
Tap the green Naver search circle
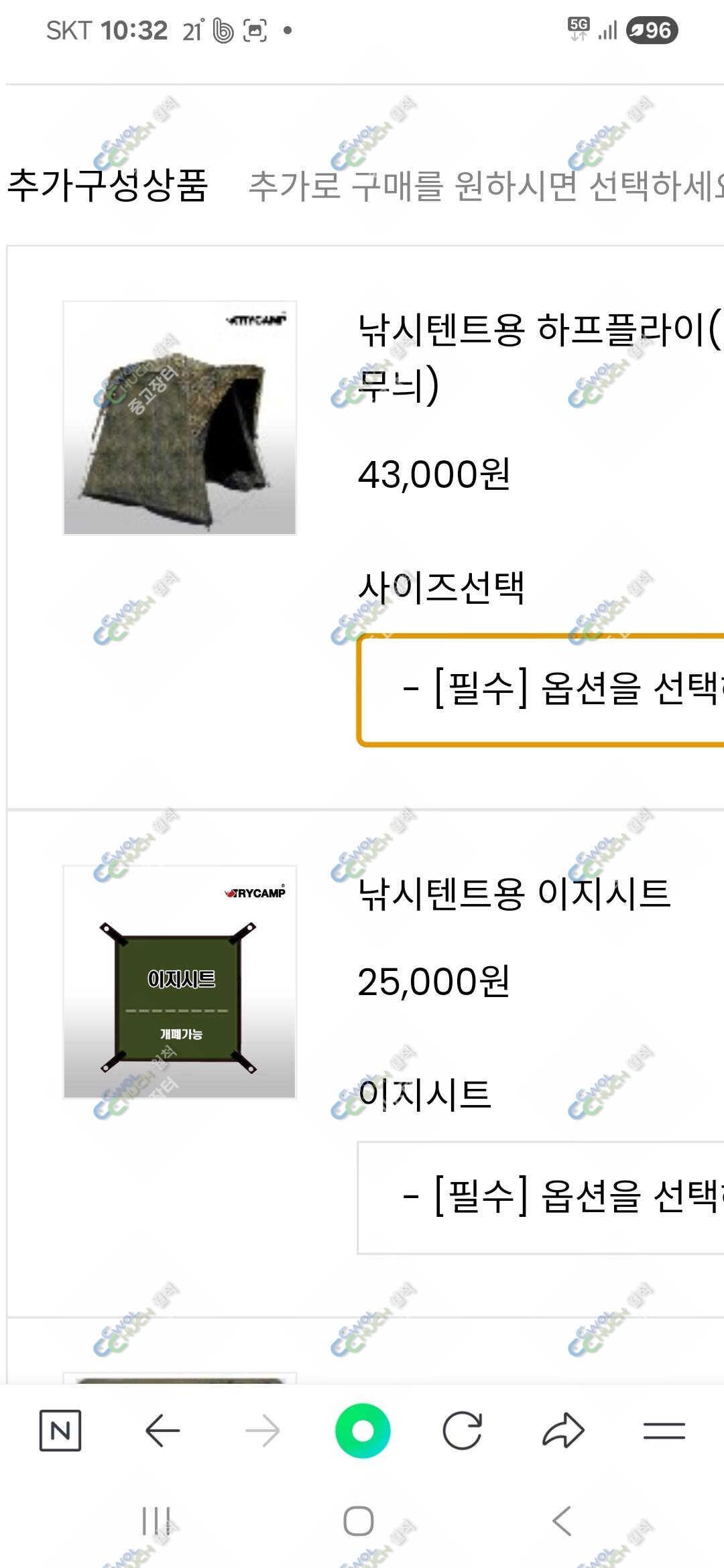click(x=363, y=1431)
